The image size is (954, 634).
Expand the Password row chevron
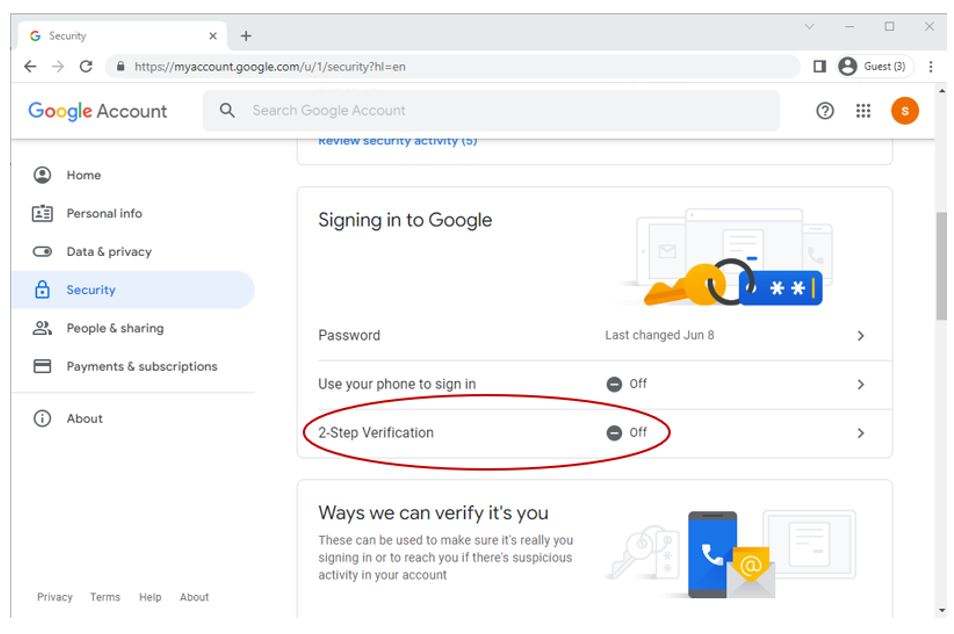coord(860,336)
